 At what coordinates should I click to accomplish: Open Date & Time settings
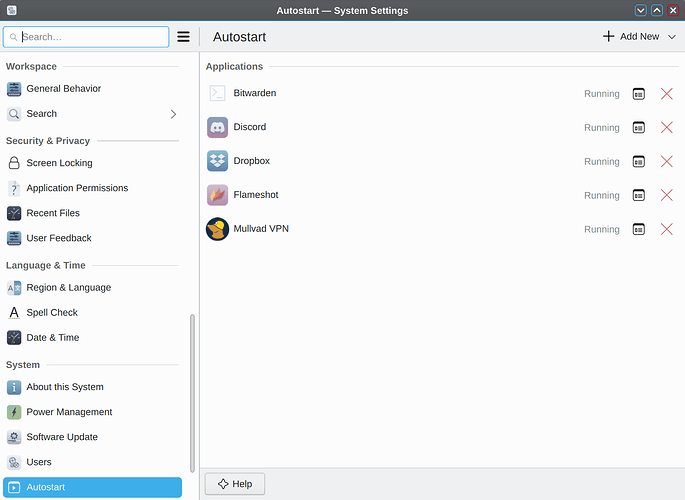pyautogui.click(x=92, y=338)
